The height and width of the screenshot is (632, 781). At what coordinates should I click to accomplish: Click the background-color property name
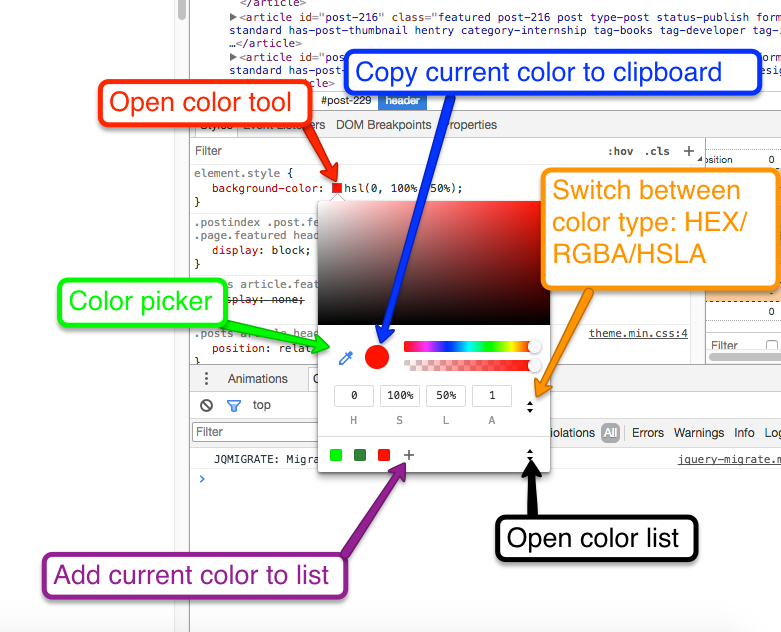click(265, 188)
